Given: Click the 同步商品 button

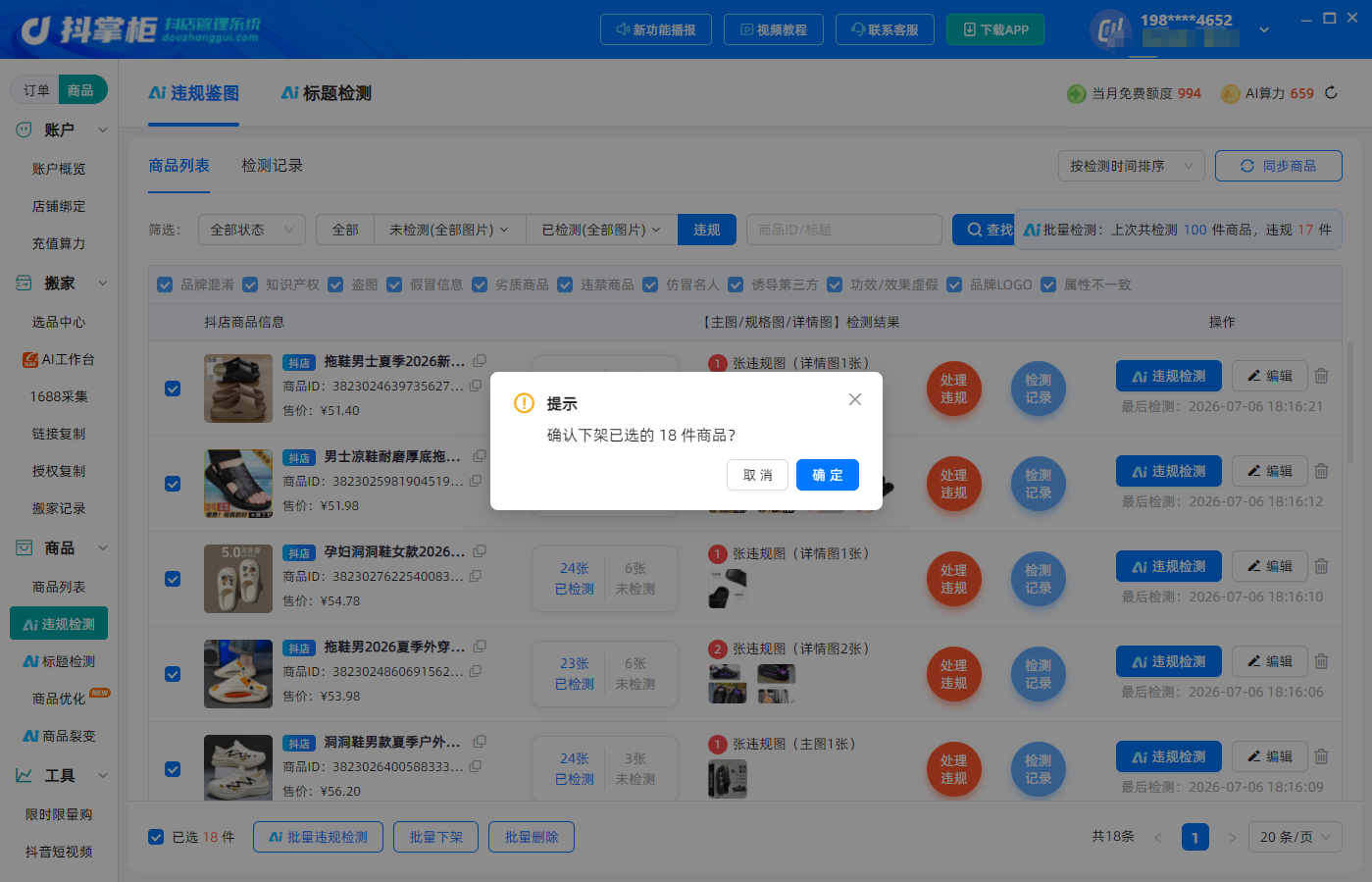Looking at the screenshot, I should [x=1279, y=166].
